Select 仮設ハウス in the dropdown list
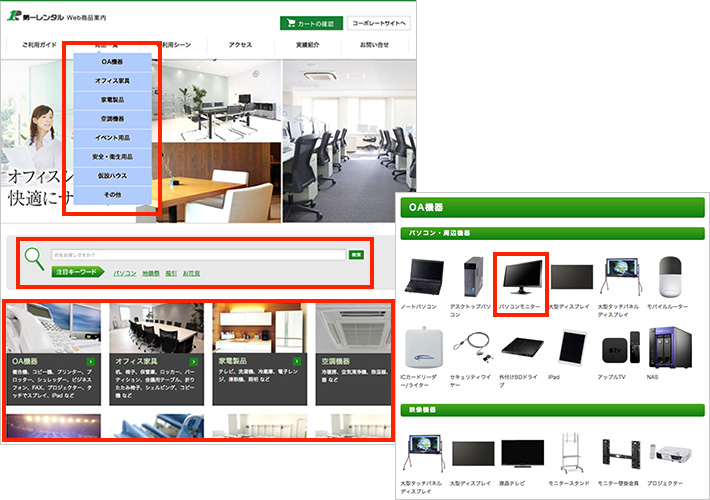This screenshot has height=500, width=710. [x=113, y=175]
